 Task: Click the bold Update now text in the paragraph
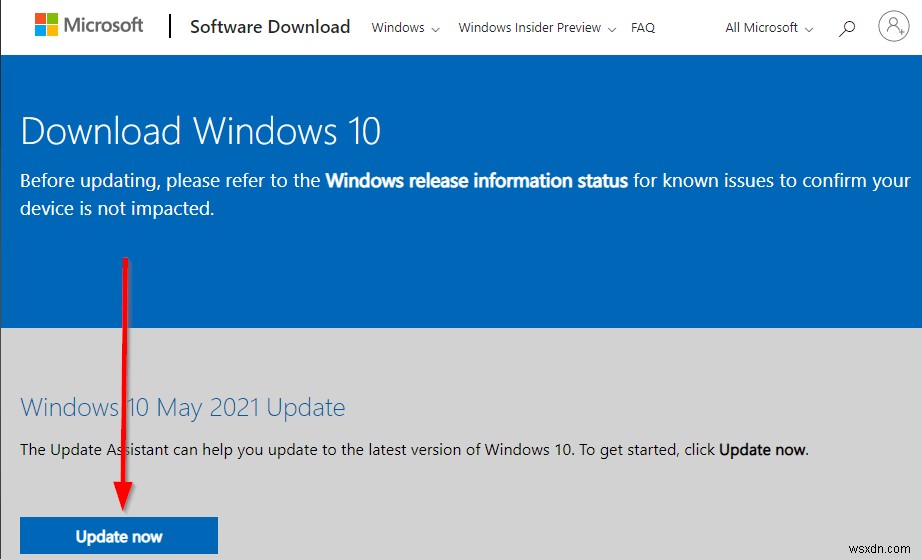762,450
